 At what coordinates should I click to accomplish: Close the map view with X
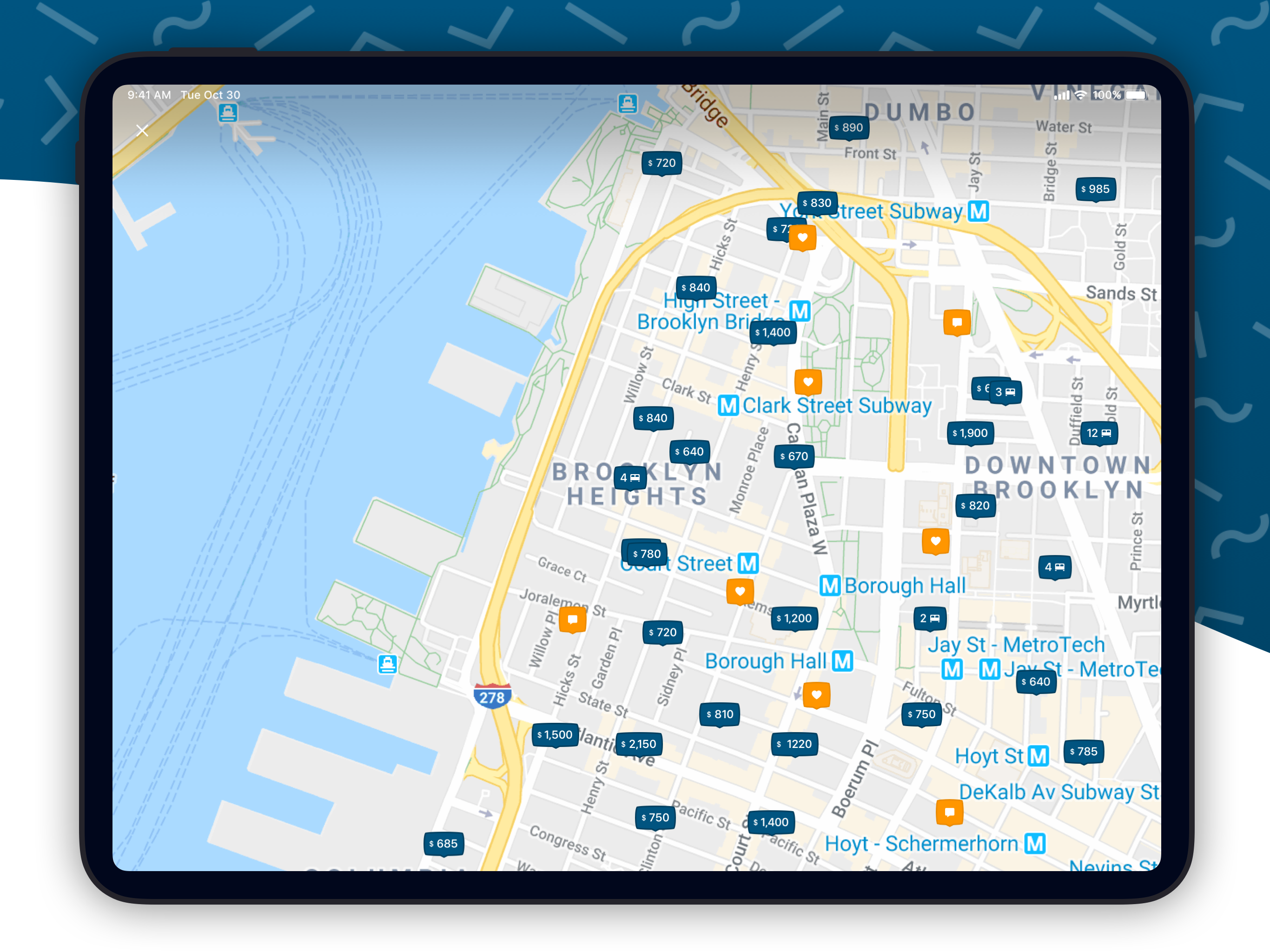click(142, 131)
